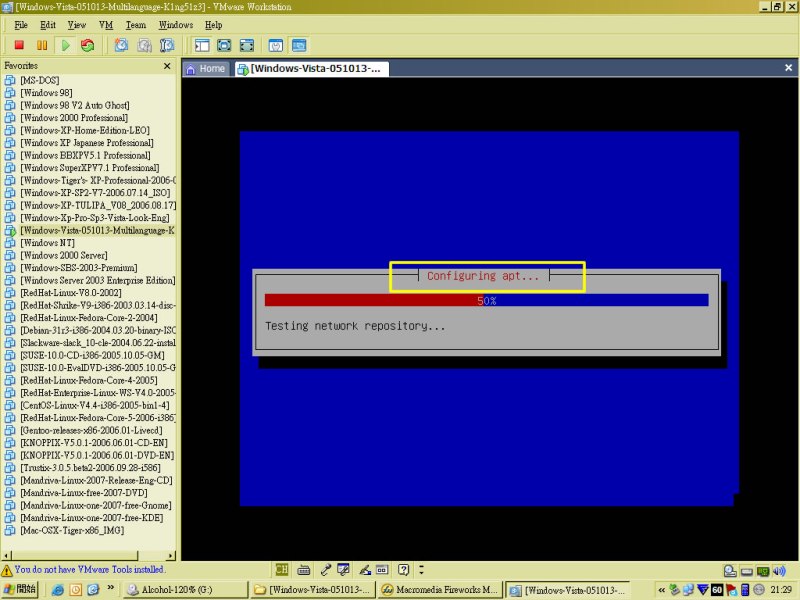The image size is (800, 600).
Task: Select [MS-DOS] in Favorites
Action: click(40, 80)
